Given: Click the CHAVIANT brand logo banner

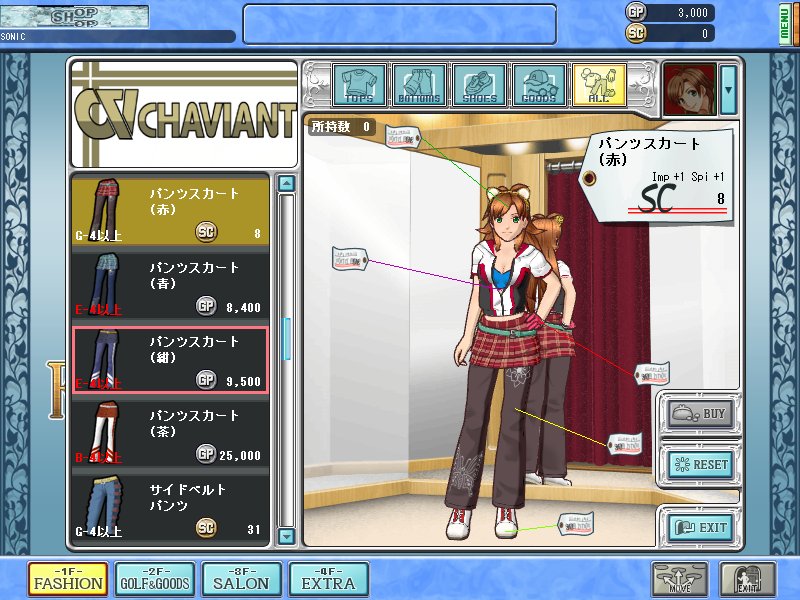Looking at the screenshot, I should tap(184, 114).
